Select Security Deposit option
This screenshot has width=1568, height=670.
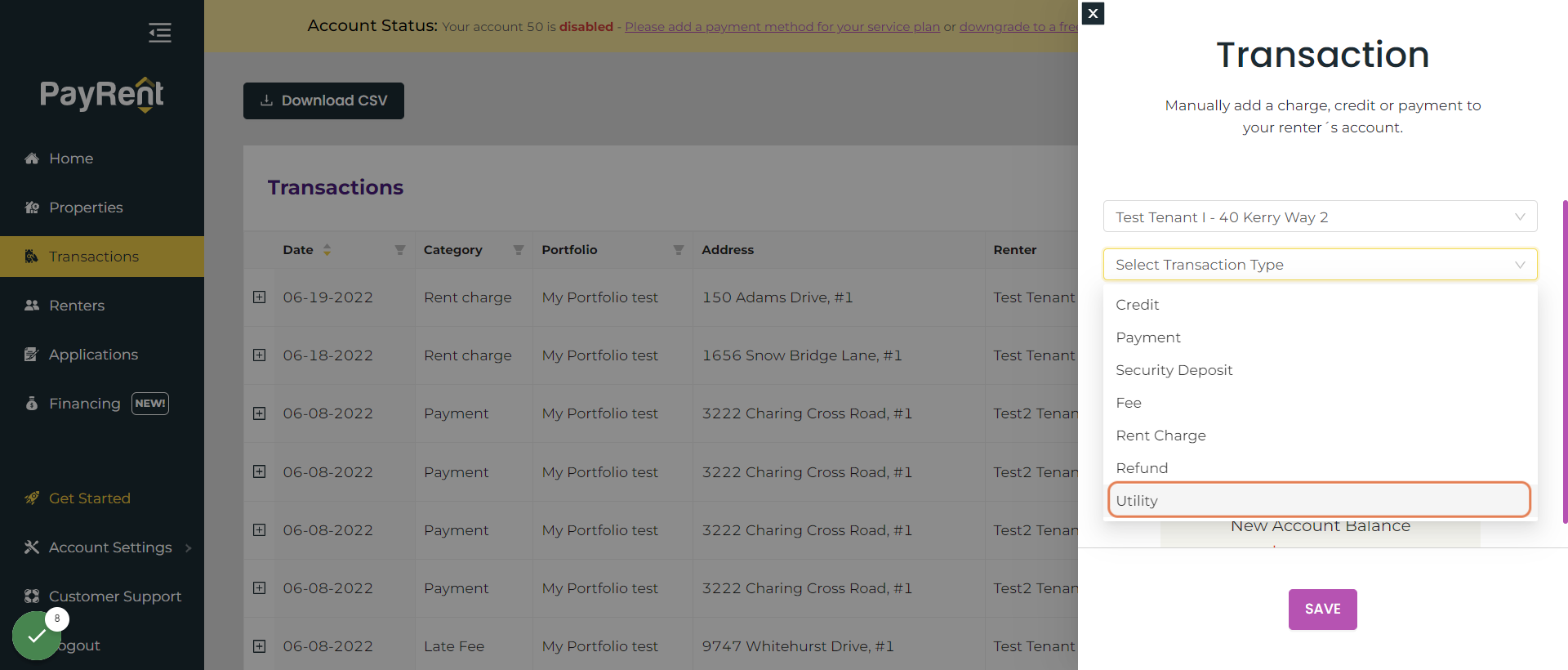(1320, 370)
